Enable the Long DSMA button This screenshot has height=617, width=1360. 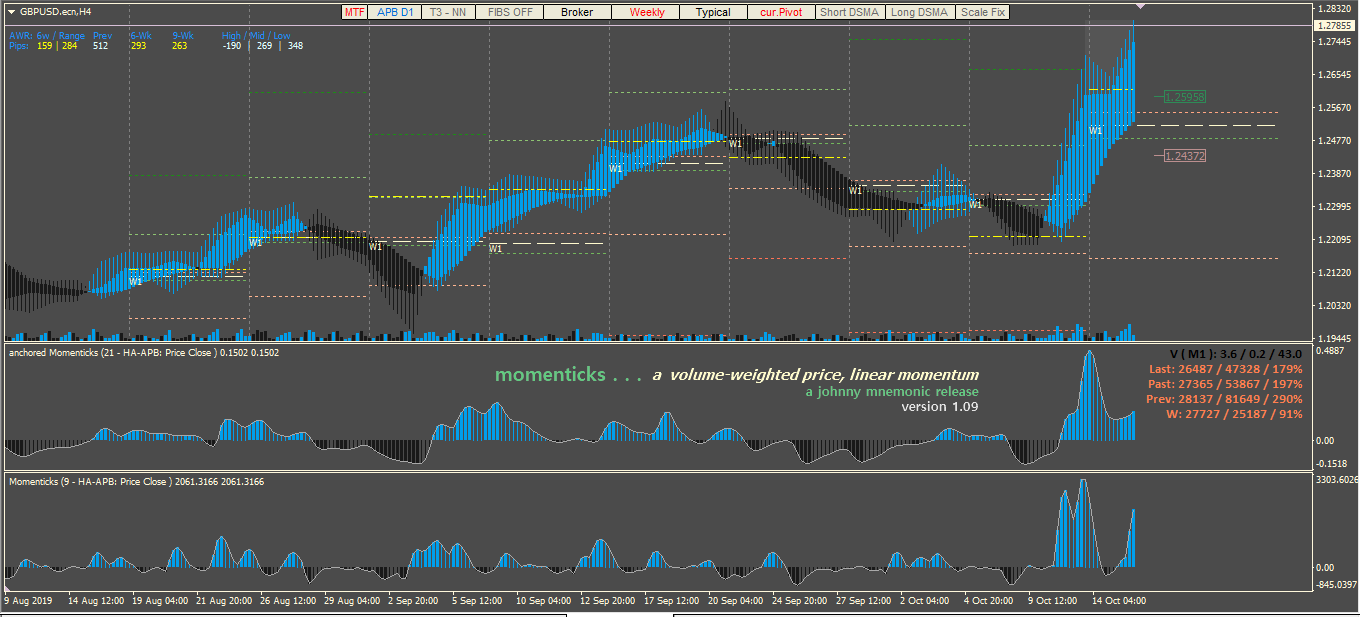920,13
